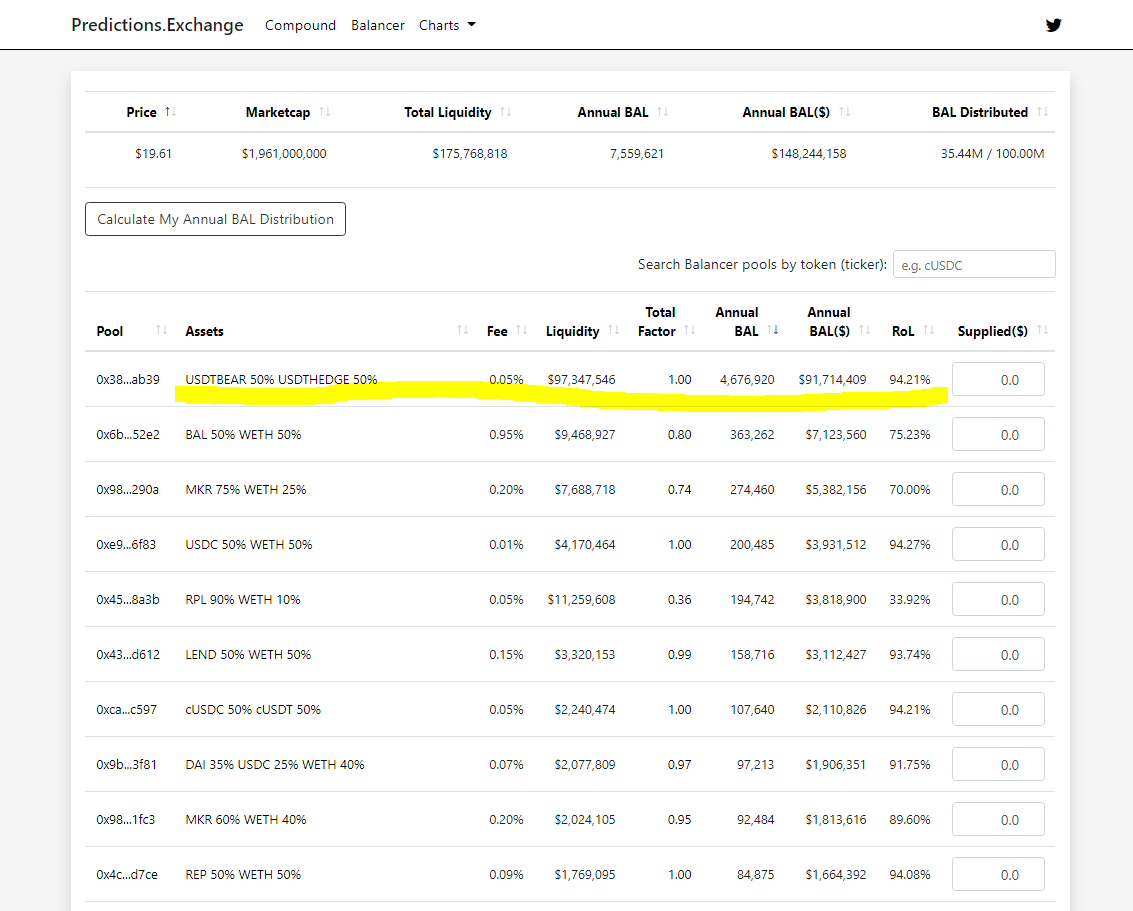
Task: Go to Predictions.Exchange home link
Action: point(157,25)
